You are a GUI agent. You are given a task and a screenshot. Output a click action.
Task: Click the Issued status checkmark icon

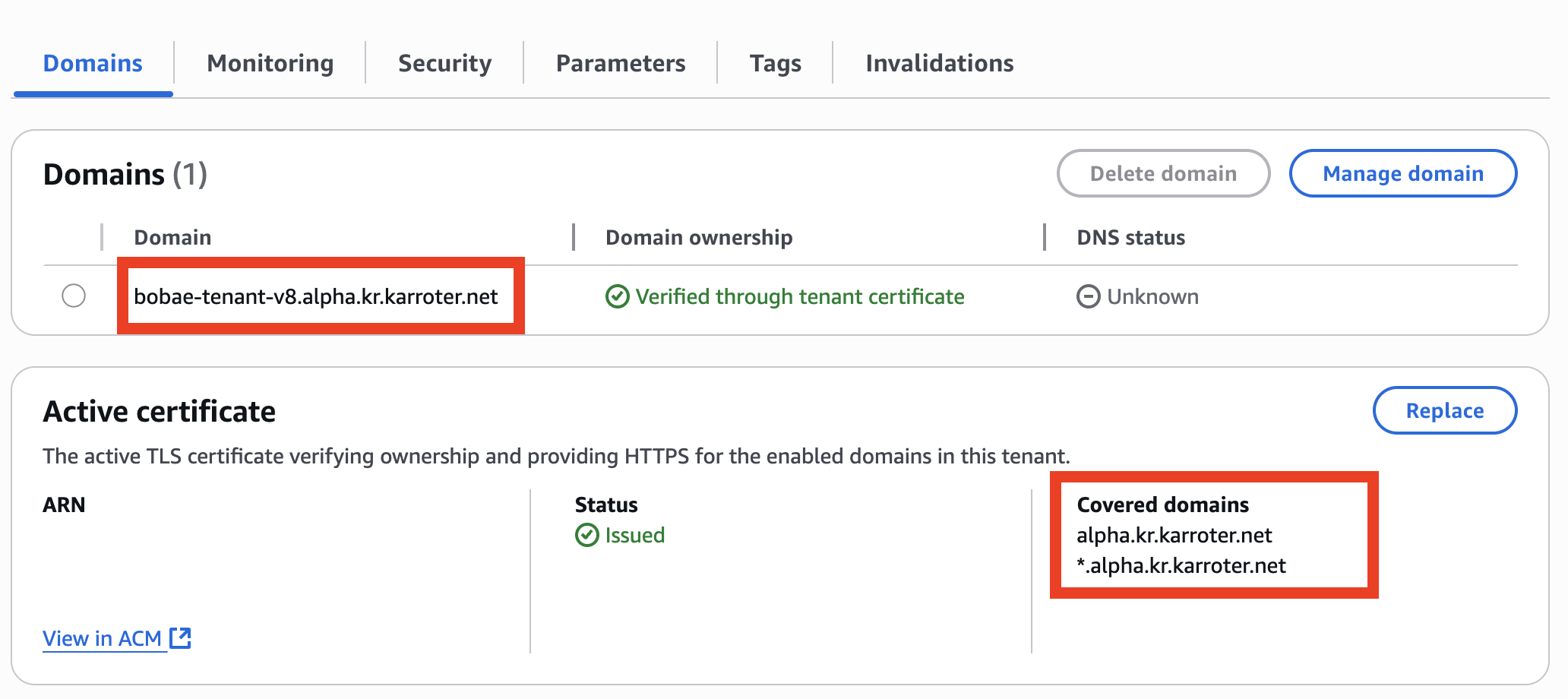coord(586,535)
